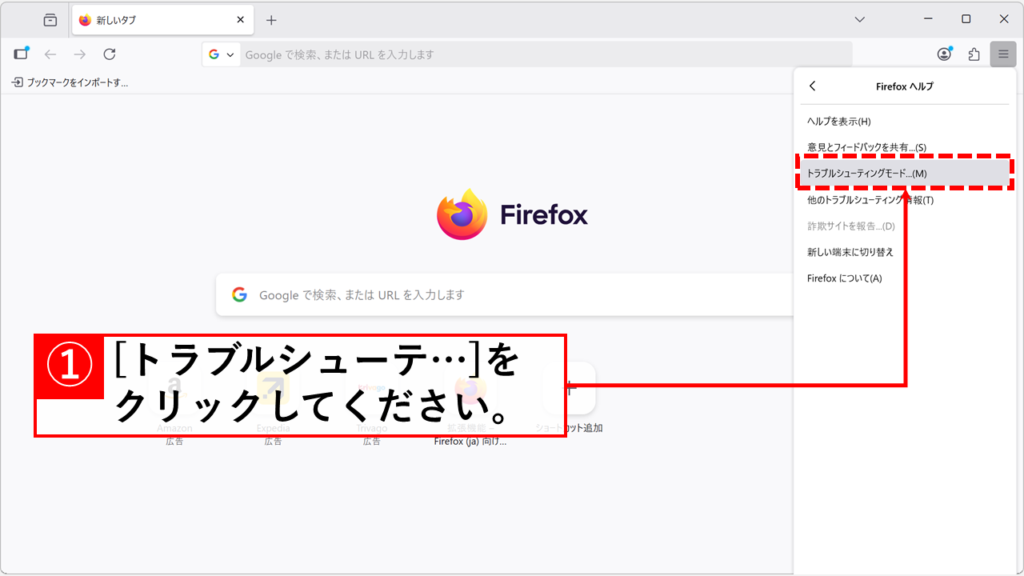Choose 意見とフィードバックを共有 menu item
Screen dimensions: 1024x576
pyautogui.click(x=904, y=148)
